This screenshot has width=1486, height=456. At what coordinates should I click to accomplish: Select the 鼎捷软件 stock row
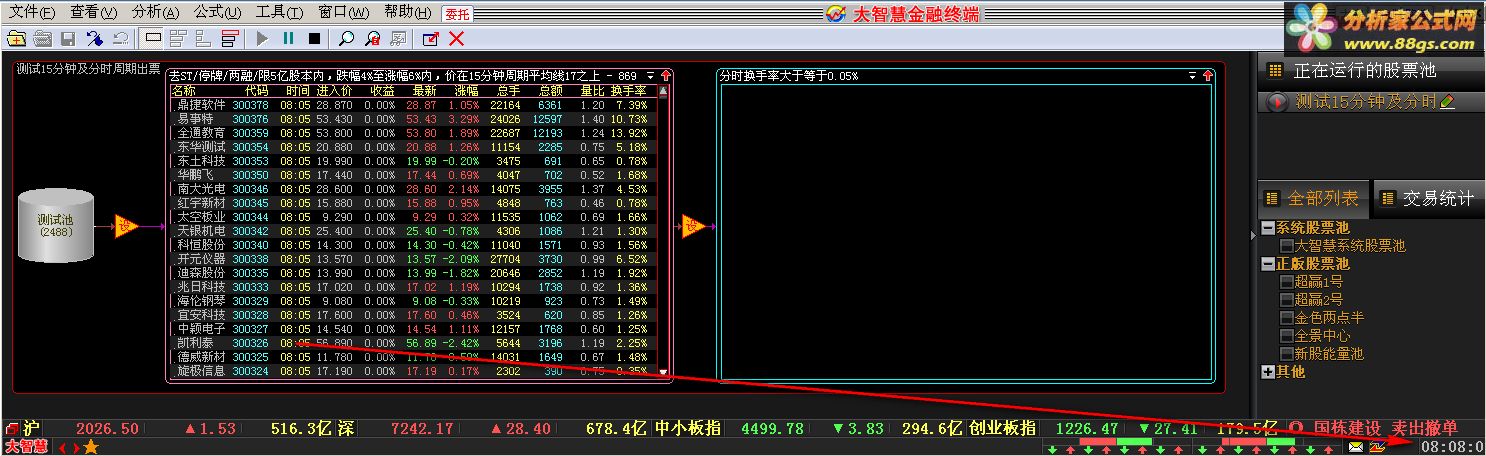pyautogui.click(x=413, y=105)
